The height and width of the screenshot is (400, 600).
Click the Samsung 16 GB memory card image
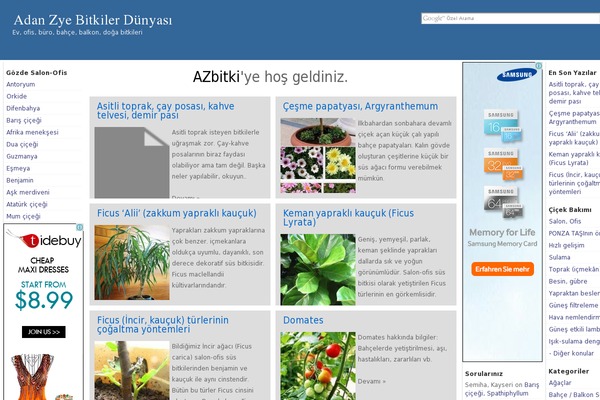pos(503,126)
